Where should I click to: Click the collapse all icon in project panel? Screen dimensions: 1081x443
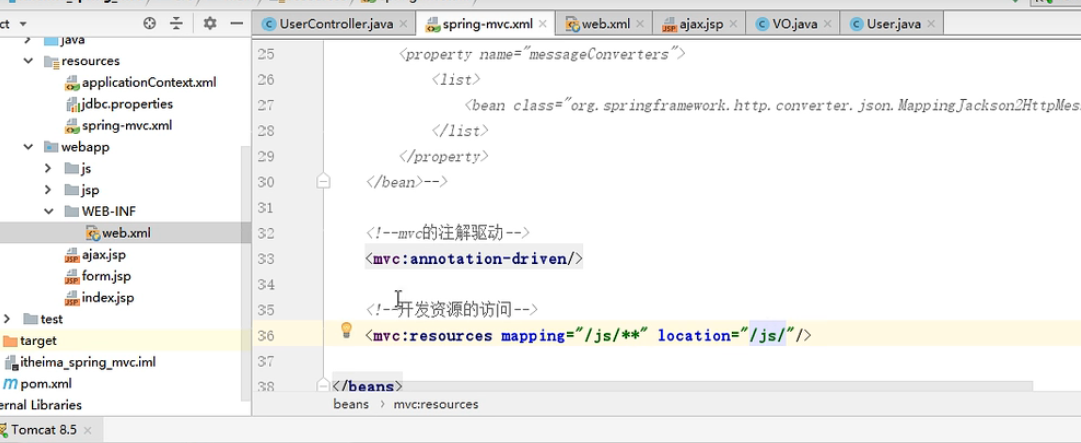176,23
